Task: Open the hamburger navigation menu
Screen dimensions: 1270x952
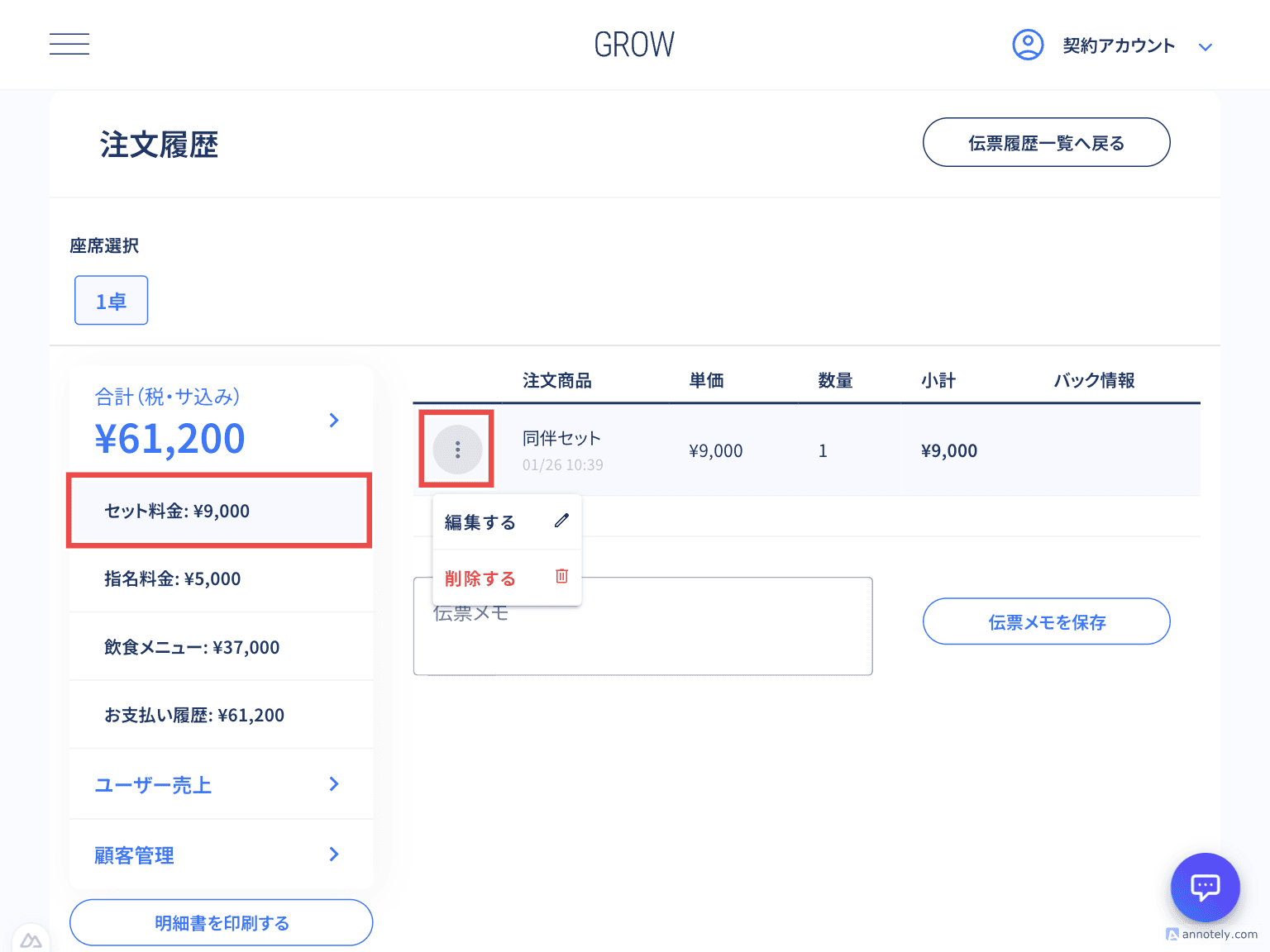Action: point(69,44)
